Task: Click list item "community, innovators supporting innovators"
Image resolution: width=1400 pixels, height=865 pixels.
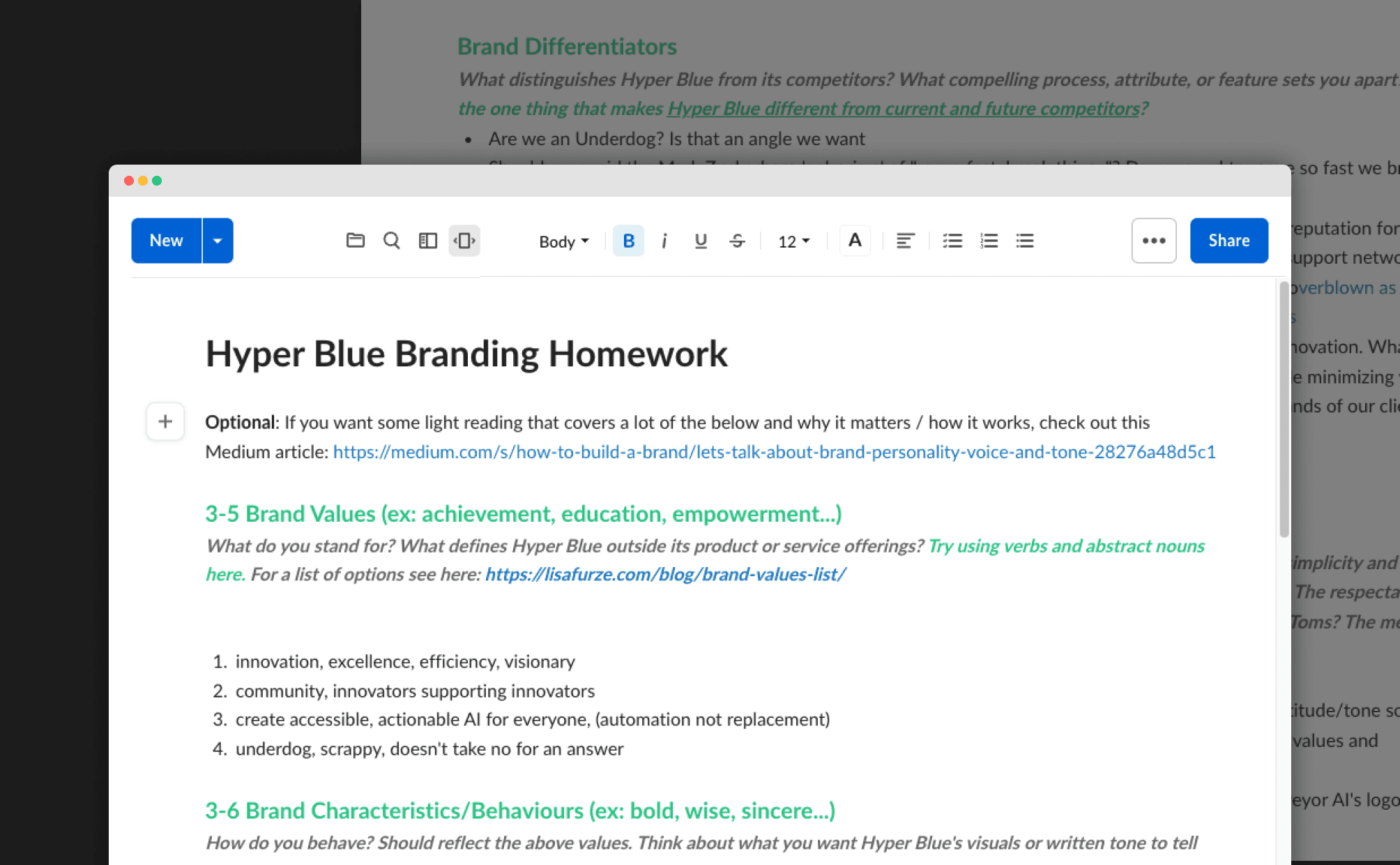Action: pos(415,691)
